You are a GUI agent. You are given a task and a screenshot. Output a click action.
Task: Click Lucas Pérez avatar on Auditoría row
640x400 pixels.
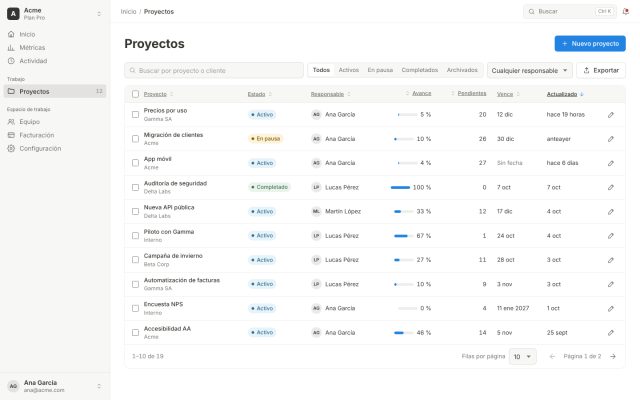(x=316, y=187)
